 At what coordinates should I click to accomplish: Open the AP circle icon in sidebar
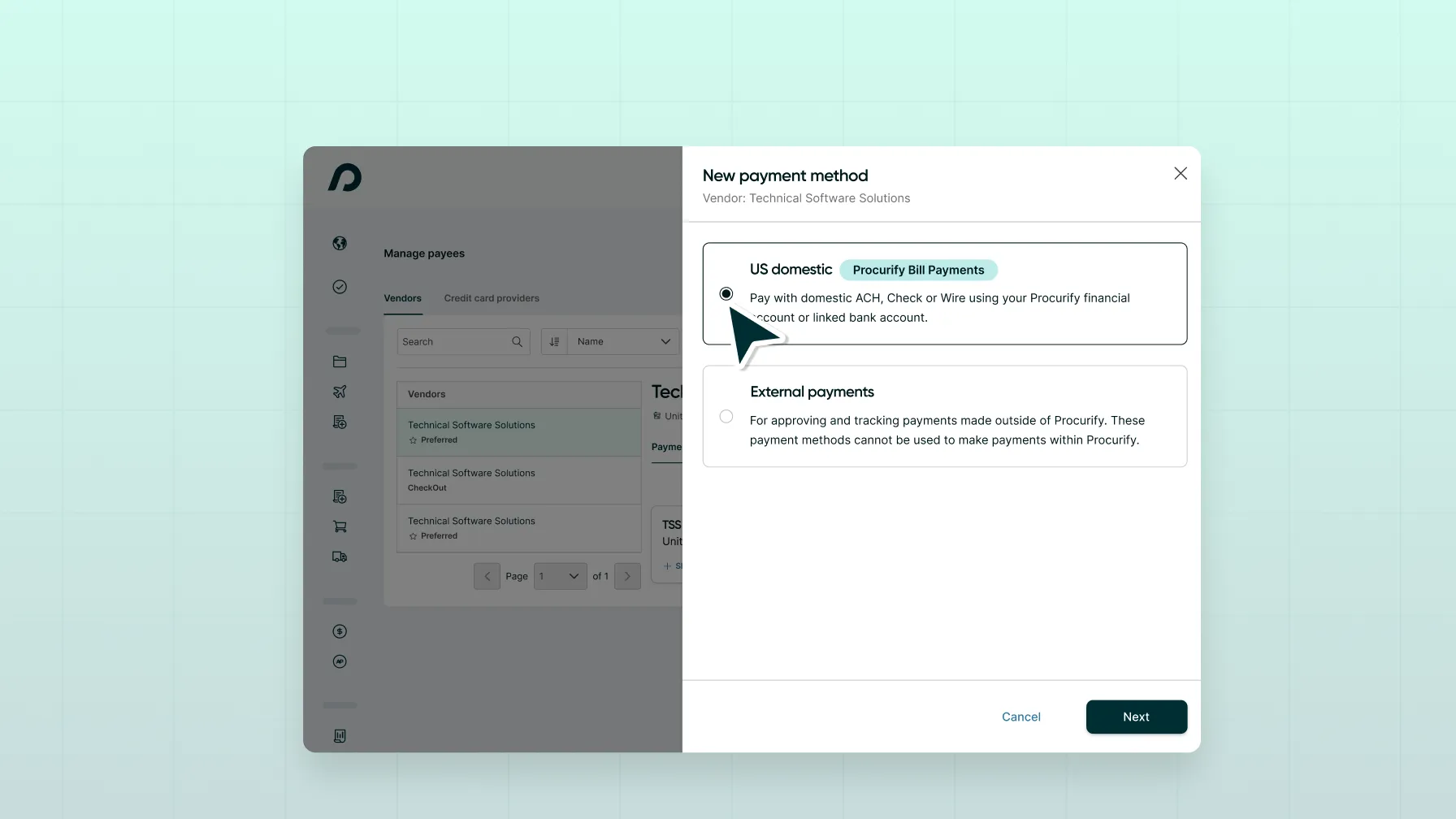(x=340, y=661)
